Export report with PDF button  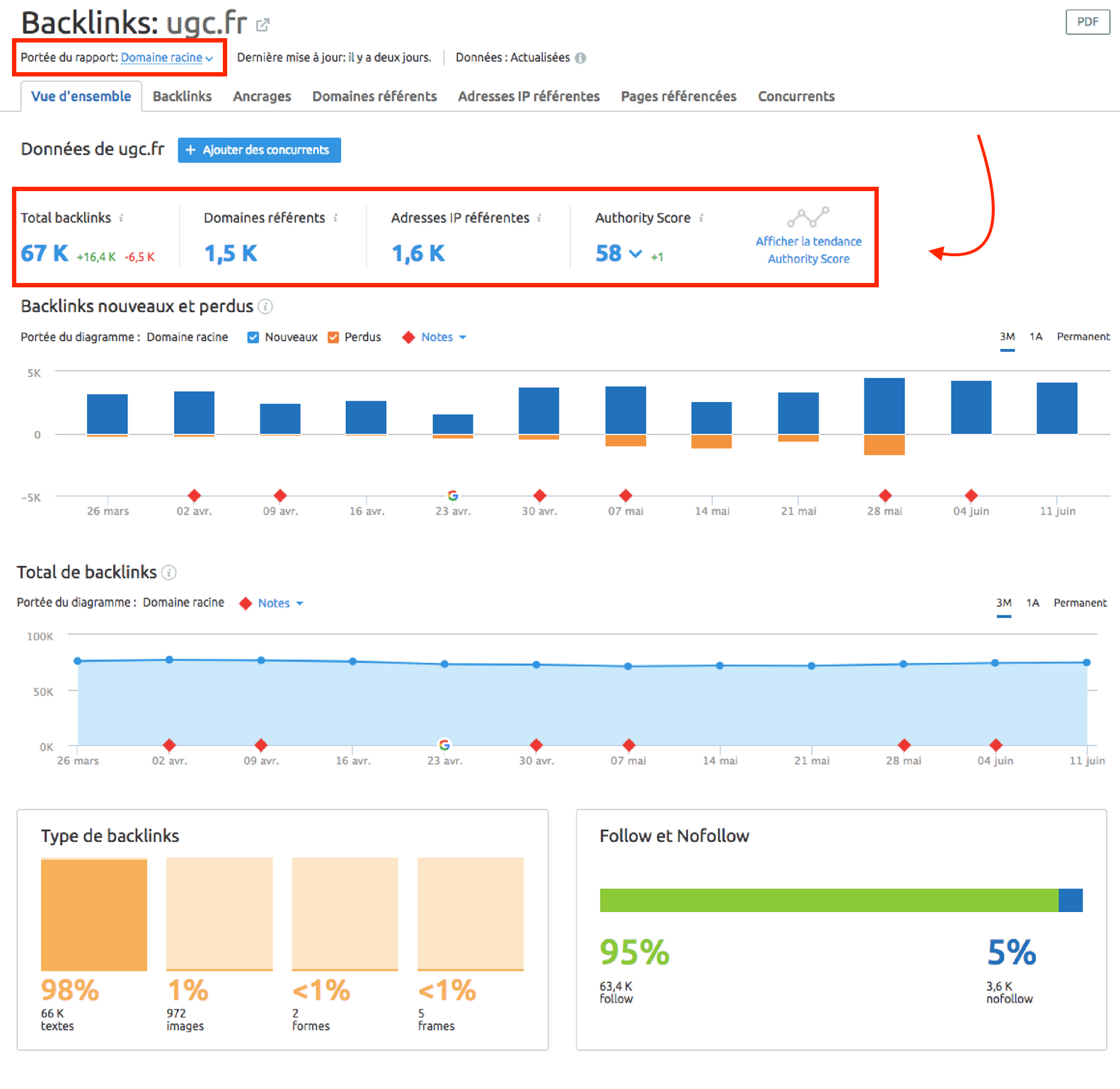1087,22
